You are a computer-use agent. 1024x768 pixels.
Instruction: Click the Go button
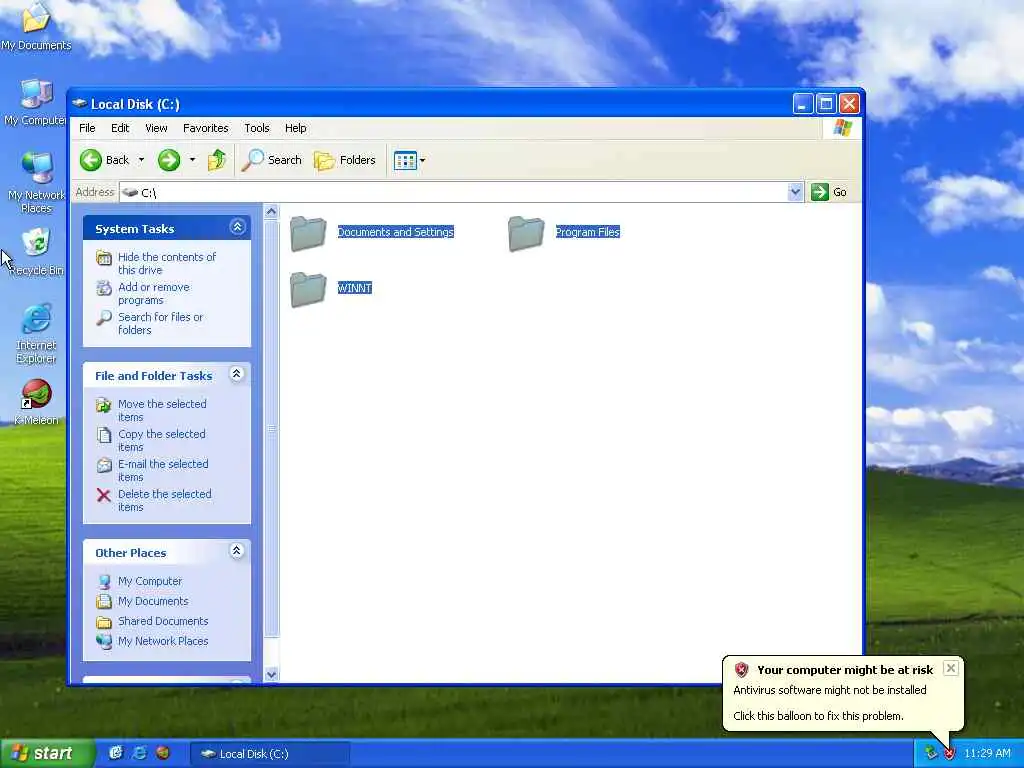pyautogui.click(x=829, y=192)
